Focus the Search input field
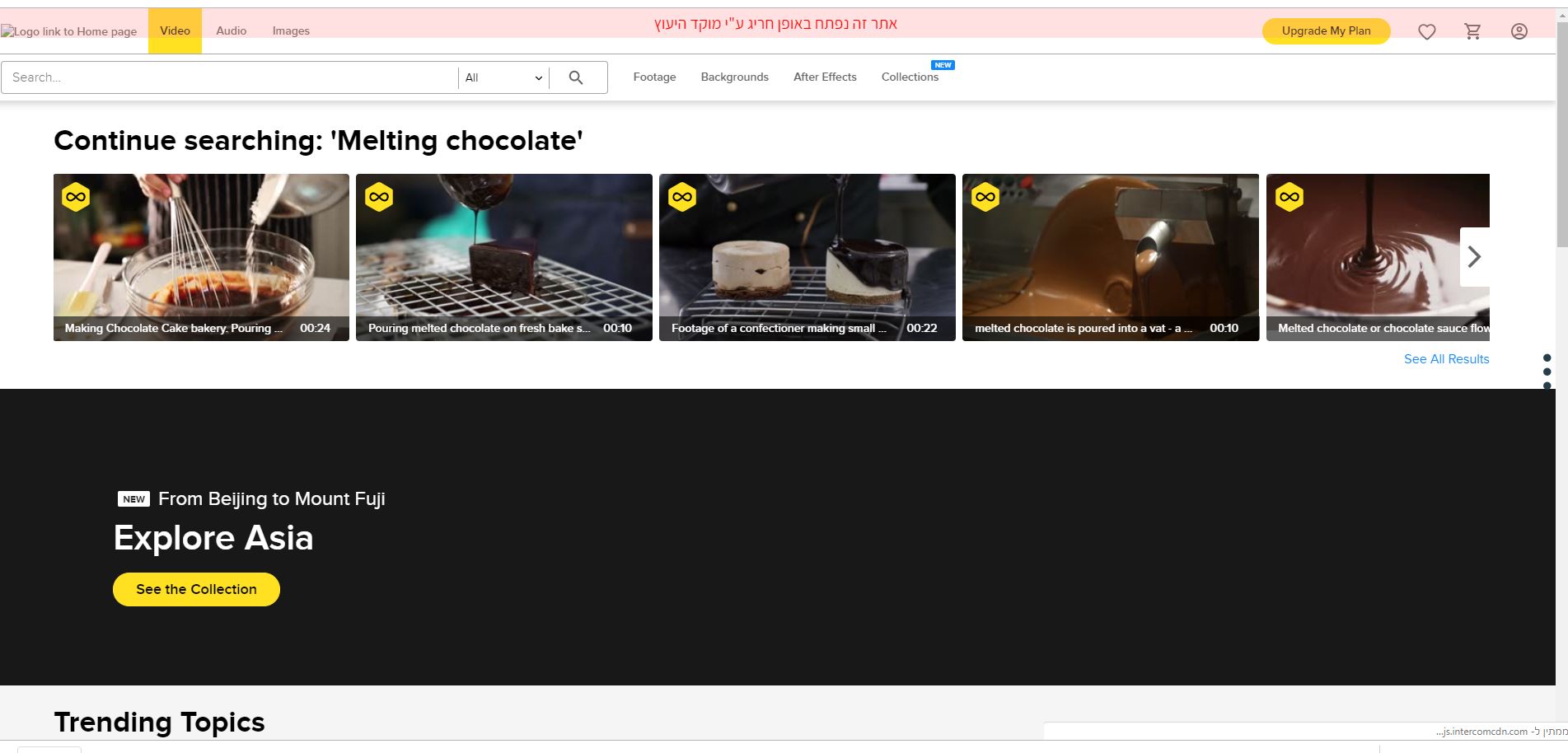Image resolution: width=1568 pixels, height=753 pixels. coord(229,77)
